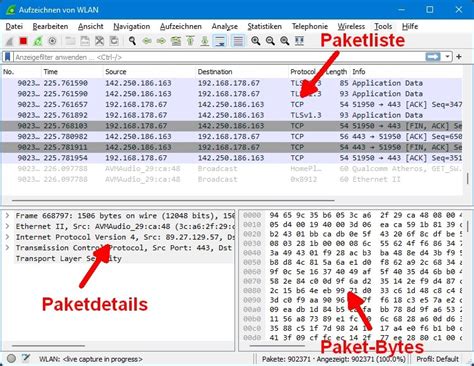Screen dimensions: 474x366
Task: Restart the current capture with green fin
Action: [38, 41]
